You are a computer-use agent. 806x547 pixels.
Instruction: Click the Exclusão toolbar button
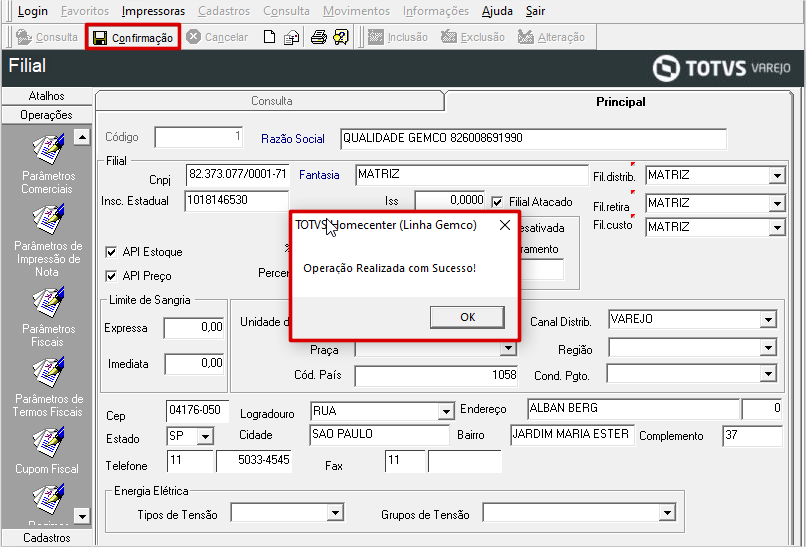click(x=473, y=37)
